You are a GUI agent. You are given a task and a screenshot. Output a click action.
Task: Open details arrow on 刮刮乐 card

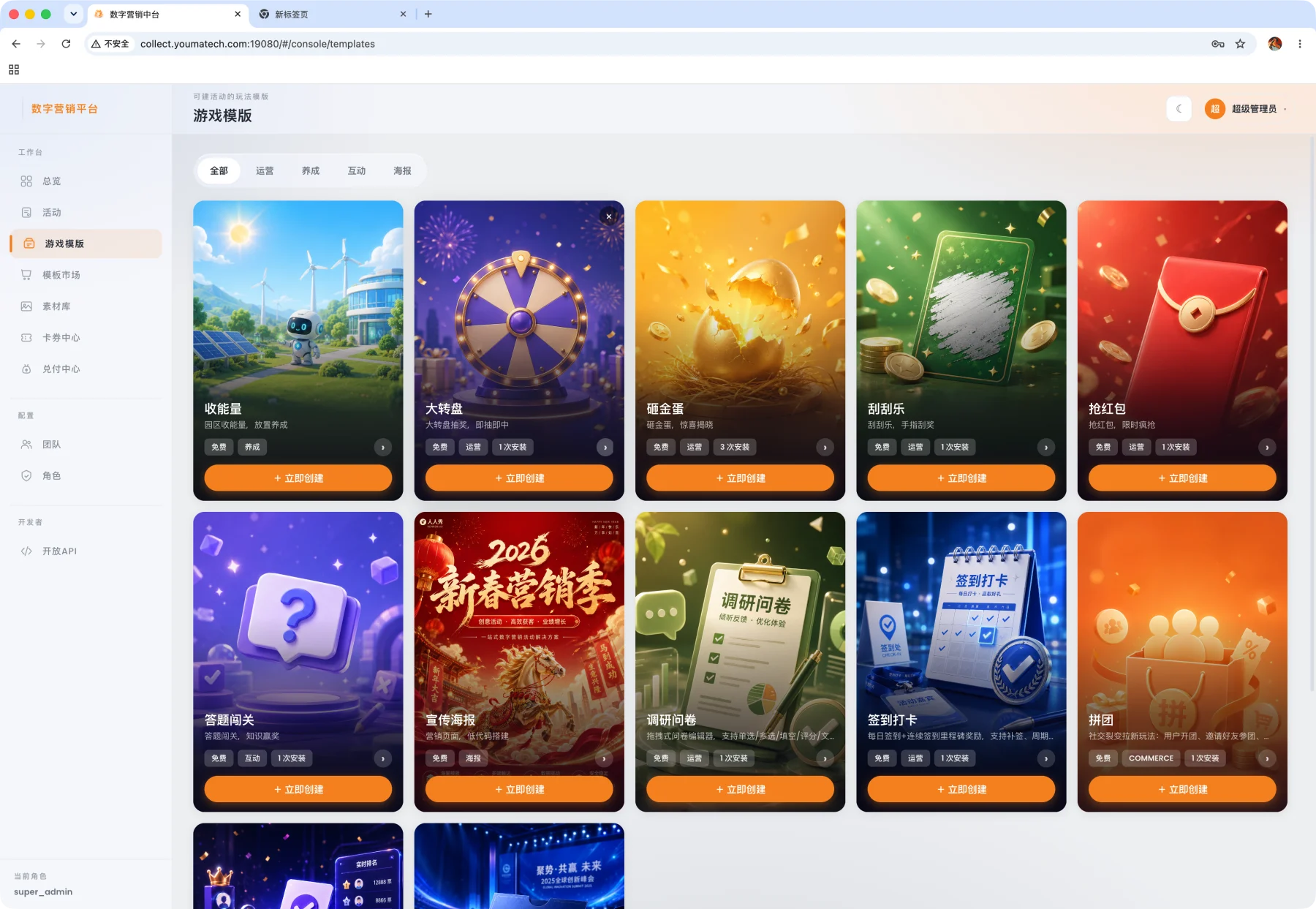pyautogui.click(x=1046, y=448)
